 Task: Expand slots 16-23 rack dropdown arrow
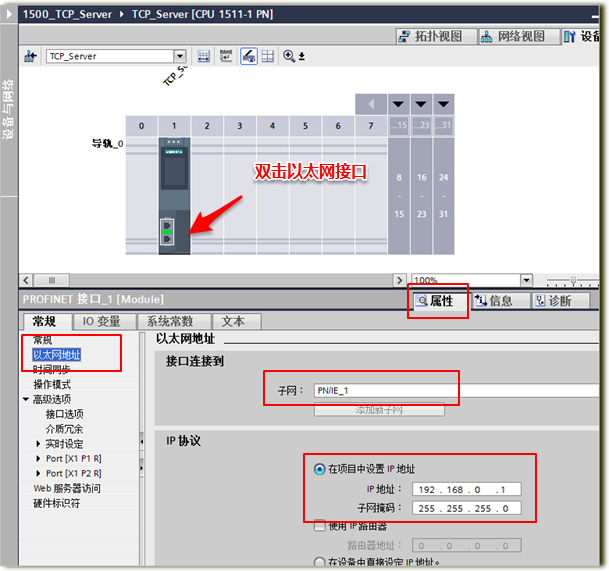(421, 104)
